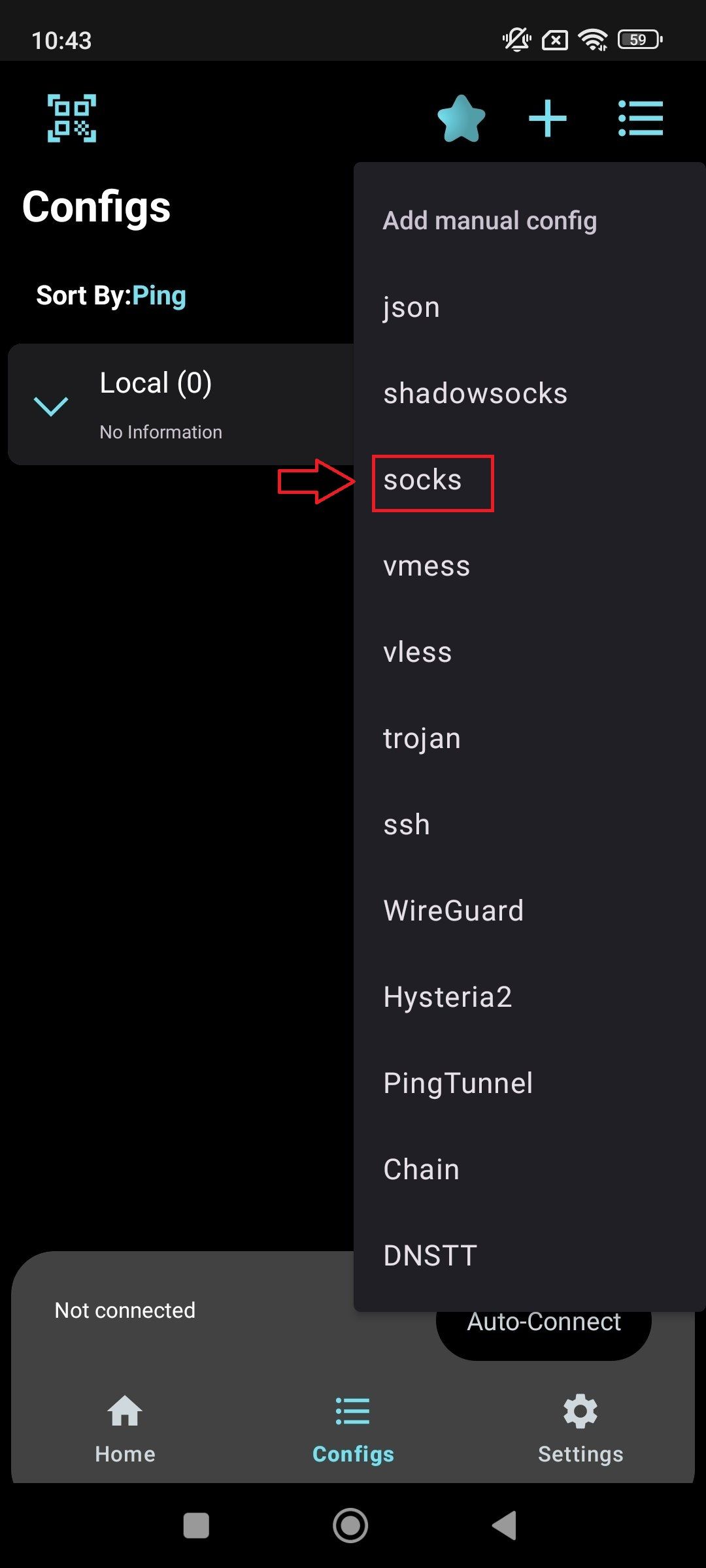Select the DNSTT menu entry
The image size is (706, 1568).
point(430,1256)
